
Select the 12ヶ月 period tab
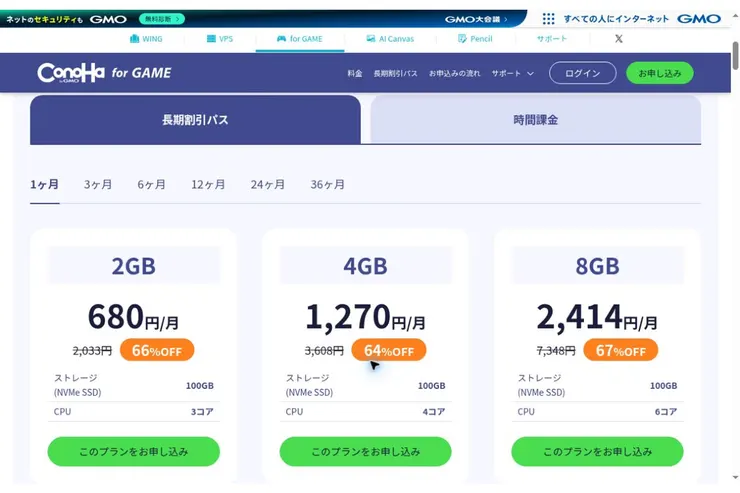pyautogui.click(x=208, y=184)
